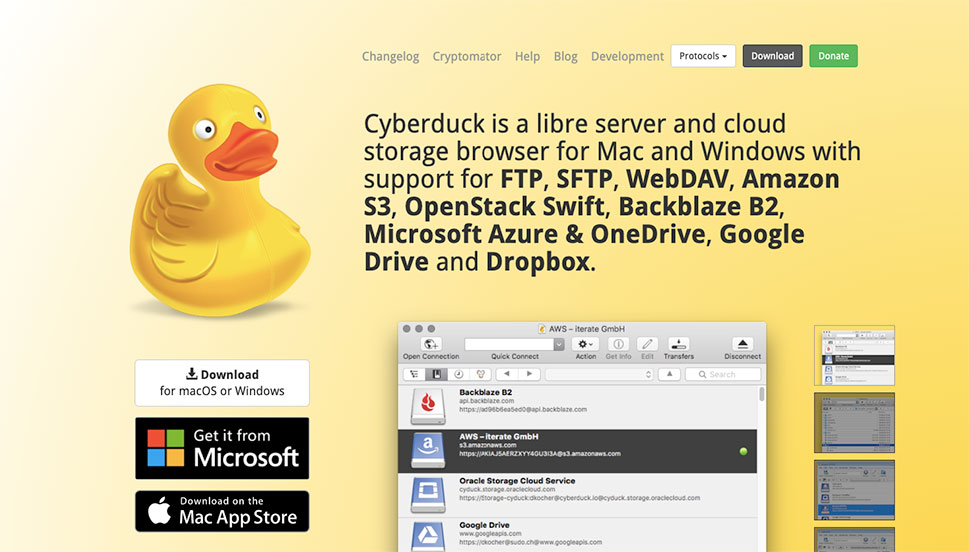Screen dimensions: 969x552
Task: Show the Bonjour view icon
Action: [x=481, y=374]
